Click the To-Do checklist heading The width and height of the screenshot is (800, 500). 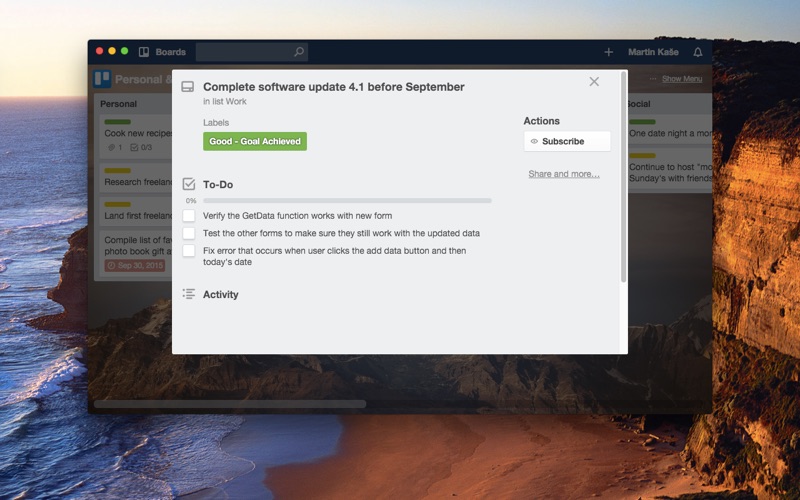(x=218, y=185)
